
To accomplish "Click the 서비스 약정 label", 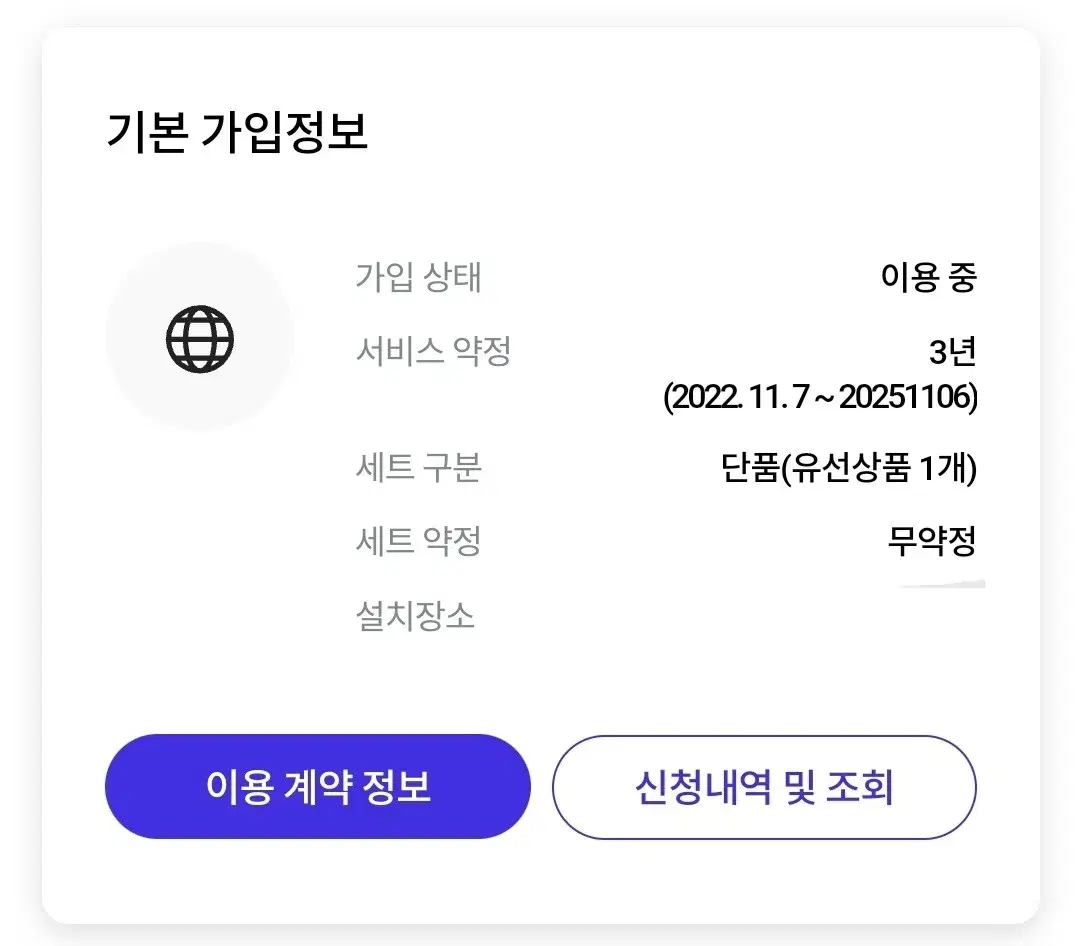I will (x=433, y=351).
